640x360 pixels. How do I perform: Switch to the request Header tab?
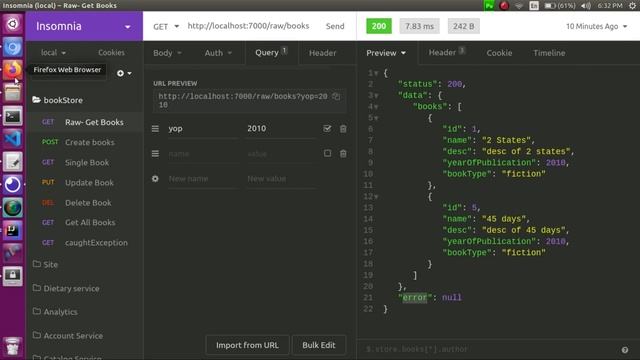point(322,53)
